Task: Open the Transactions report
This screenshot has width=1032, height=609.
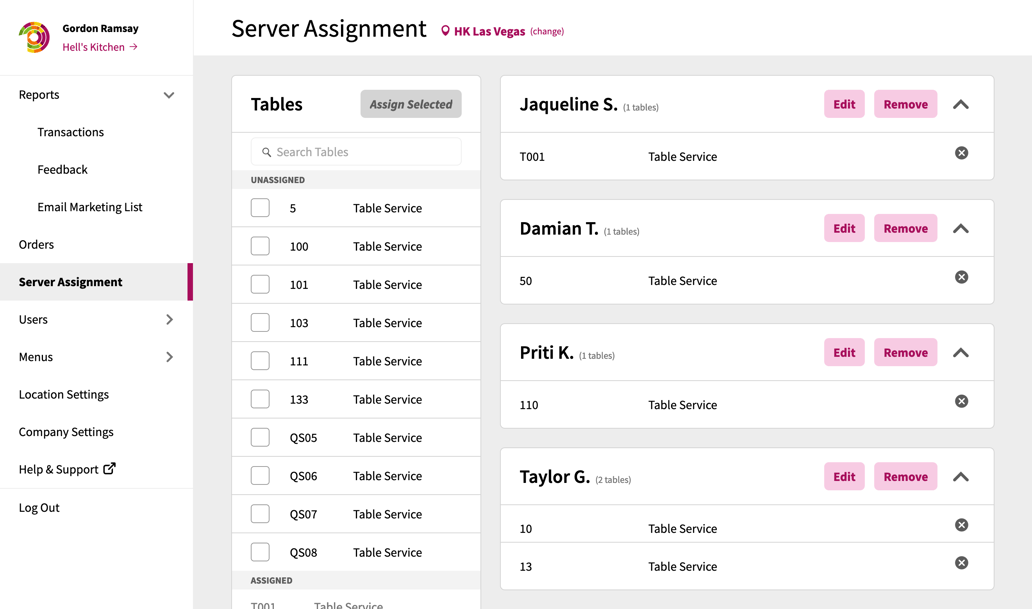Action: [x=70, y=131]
